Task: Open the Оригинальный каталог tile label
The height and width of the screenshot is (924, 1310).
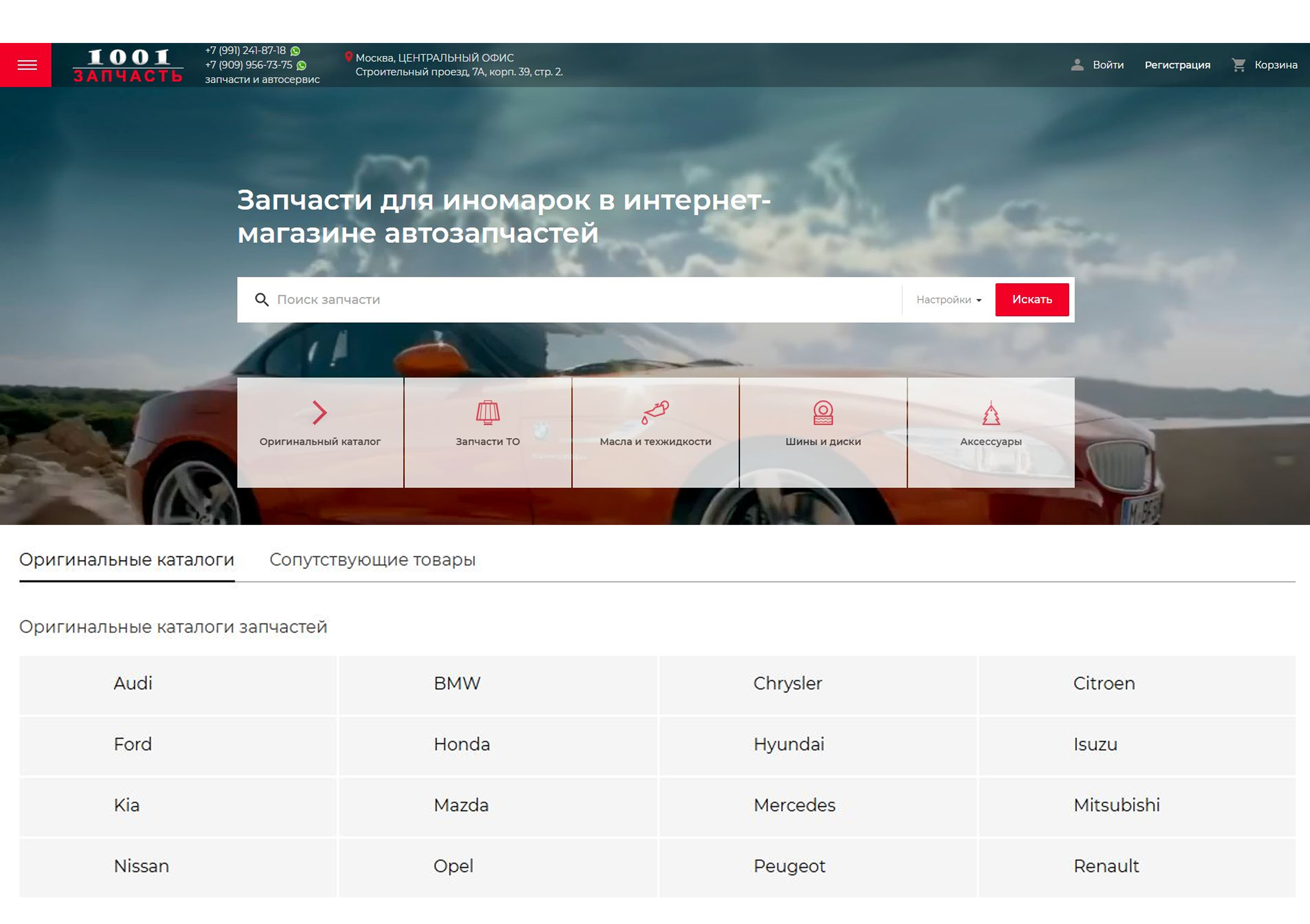Action: tap(320, 442)
